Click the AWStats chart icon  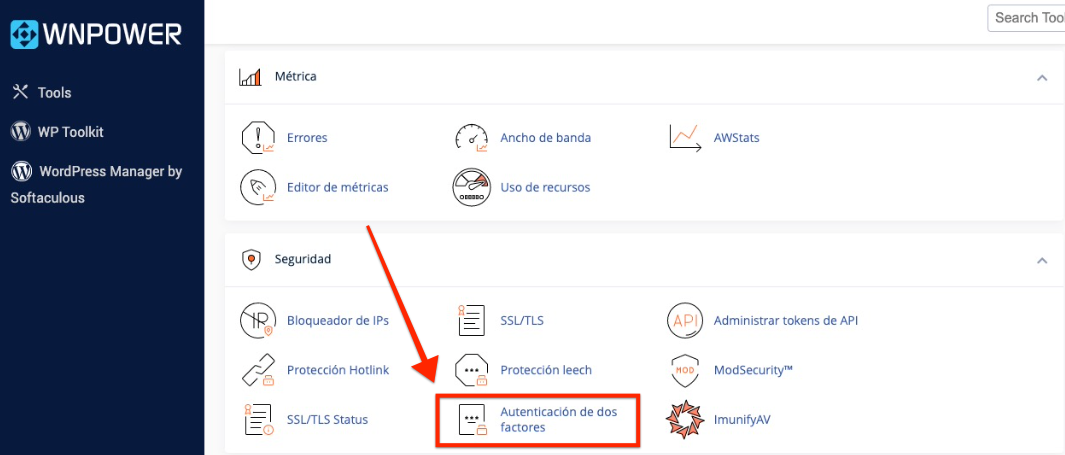685,137
